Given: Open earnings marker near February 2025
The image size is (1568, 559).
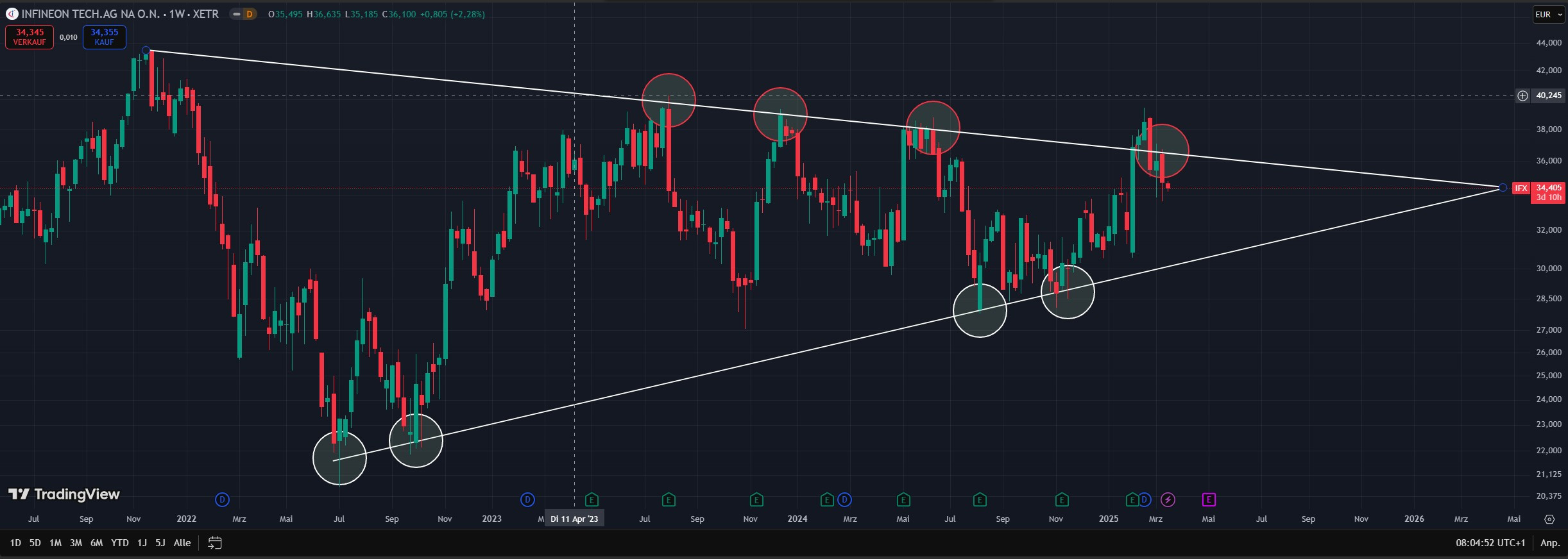Looking at the screenshot, I should (x=1132, y=499).
